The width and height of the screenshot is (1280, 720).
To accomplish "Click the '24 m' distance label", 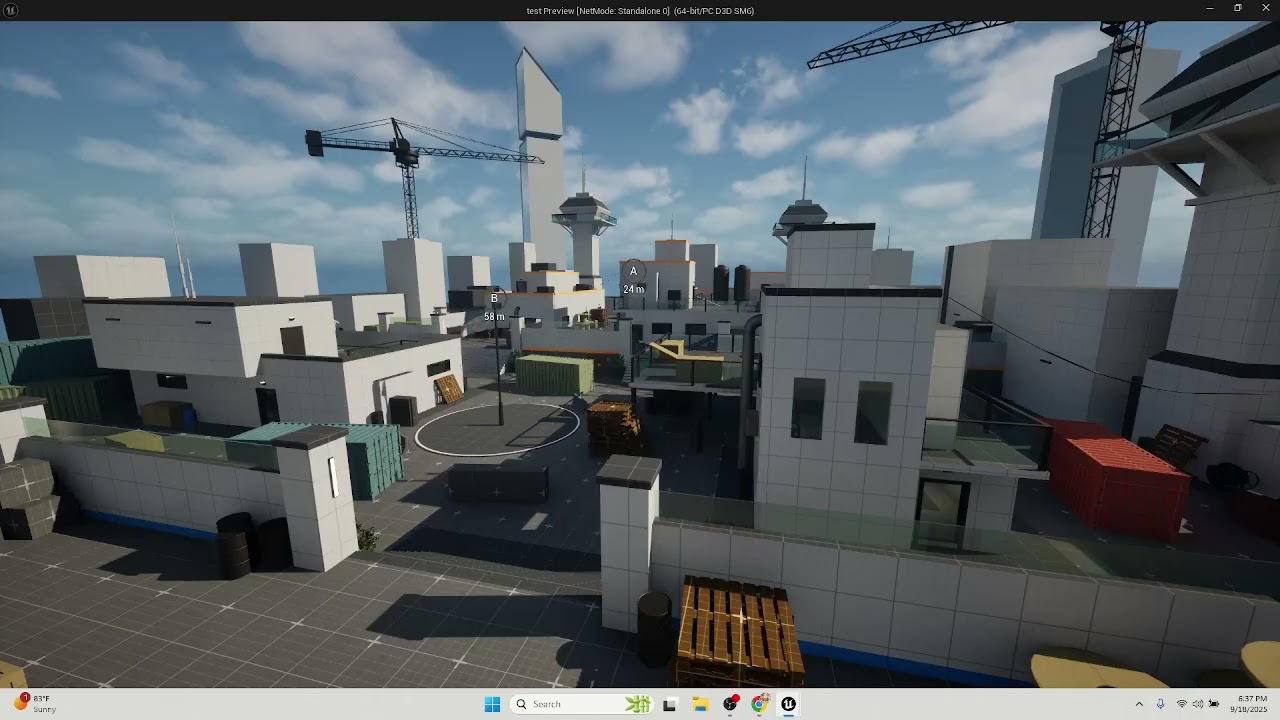I will pos(634,289).
